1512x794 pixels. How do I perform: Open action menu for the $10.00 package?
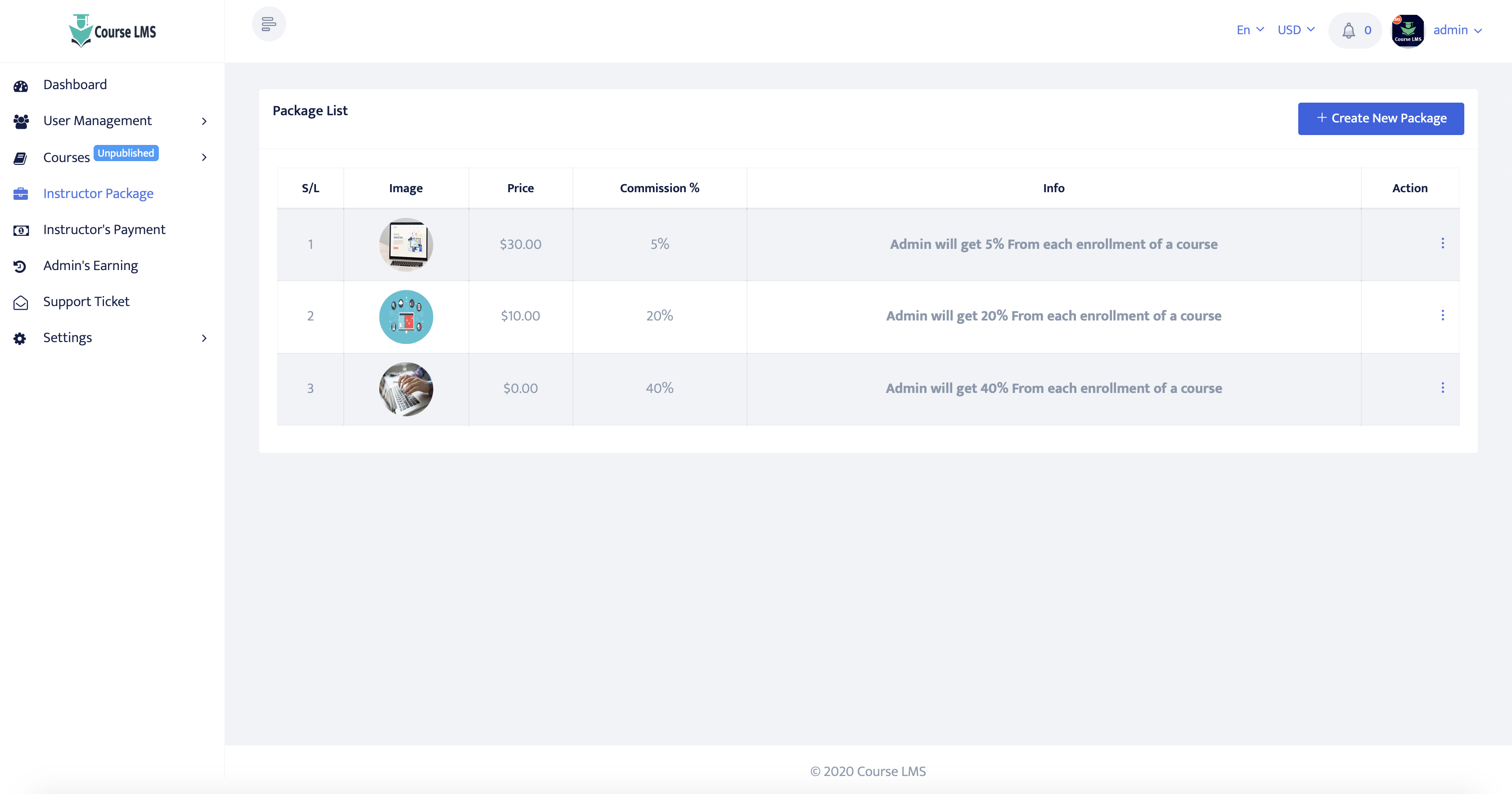(1442, 316)
